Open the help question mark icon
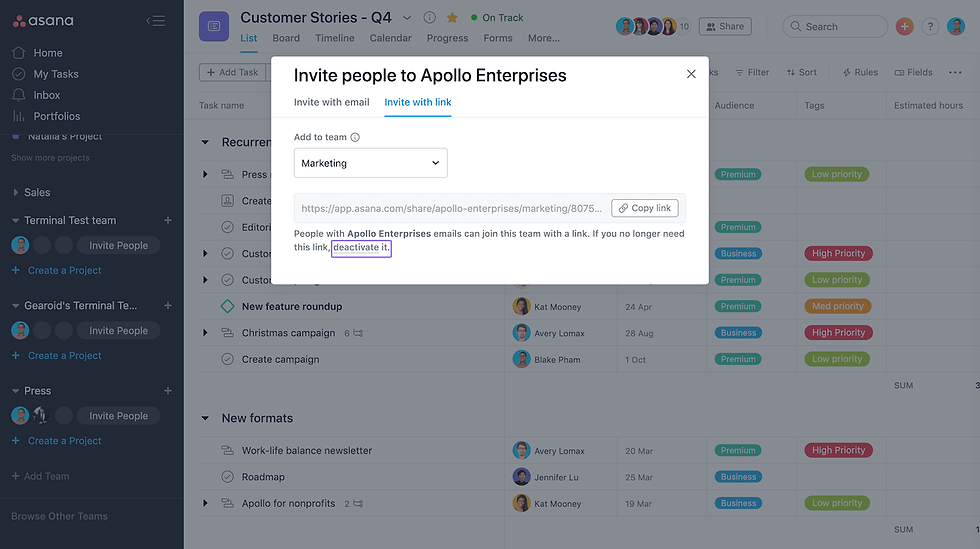This screenshot has width=980, height=549. [930, 26]
